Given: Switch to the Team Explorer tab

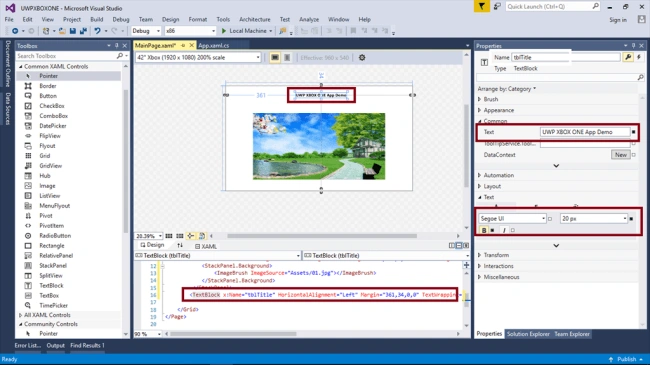Looking at the screenshot, I should click(572, 334).
